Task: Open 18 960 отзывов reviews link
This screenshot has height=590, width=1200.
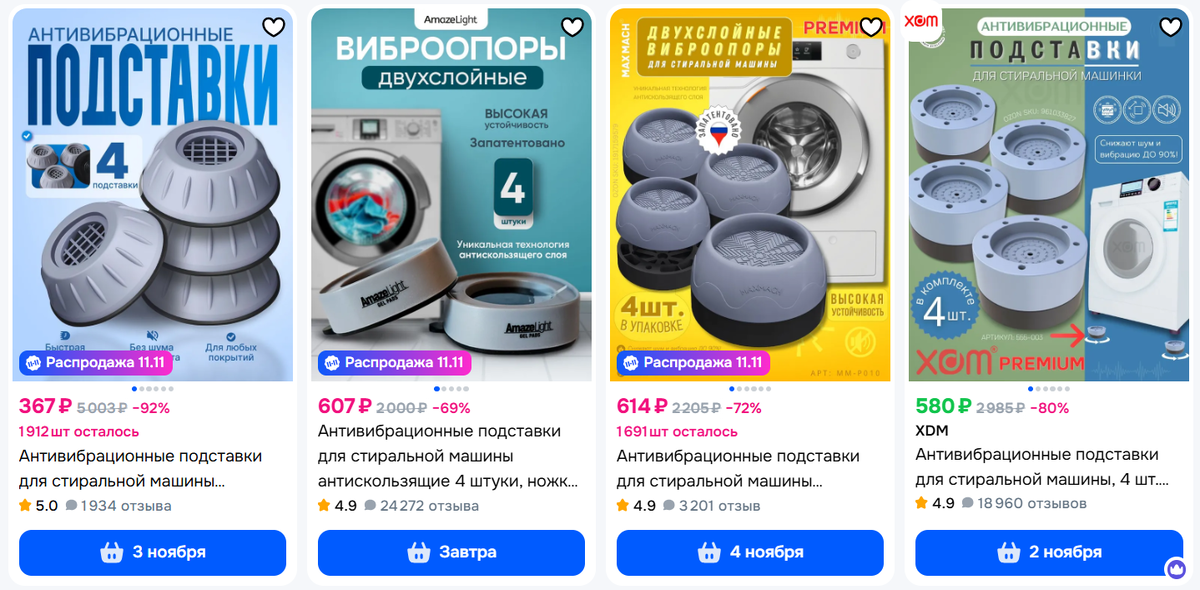Action: pos(1024,503)
